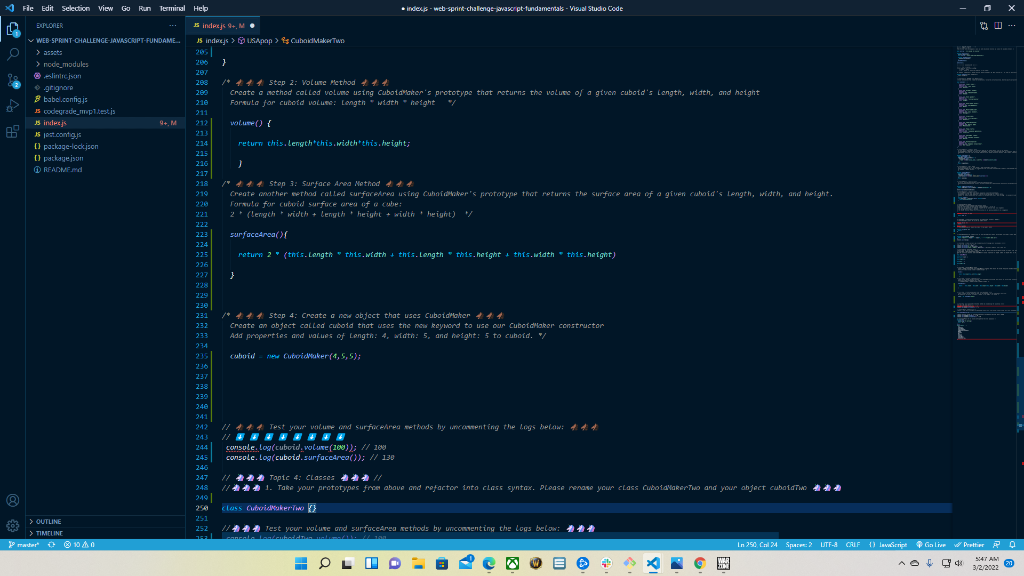Open README.md in the file explorer
This screenshot has height=576, width=1024.
point(62,170)
